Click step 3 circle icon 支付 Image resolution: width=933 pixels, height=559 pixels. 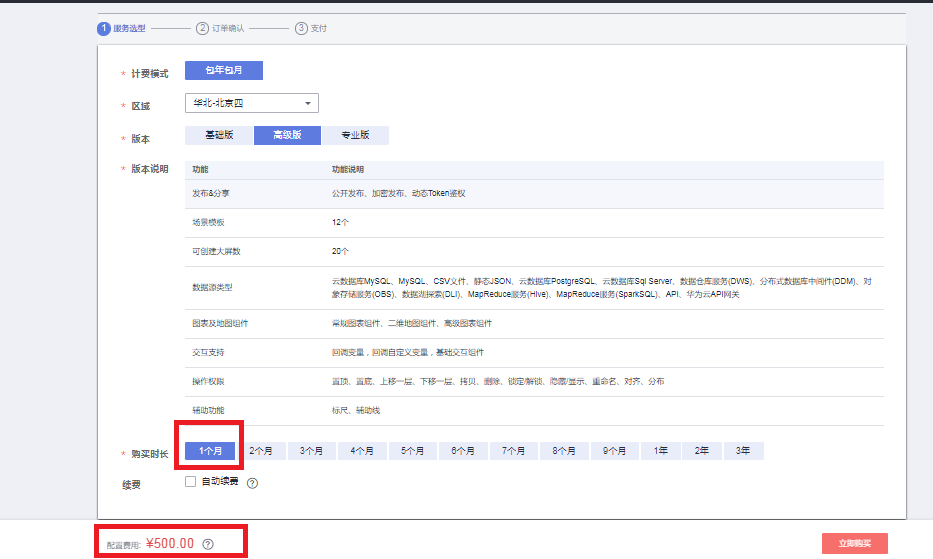pos(301,28)
